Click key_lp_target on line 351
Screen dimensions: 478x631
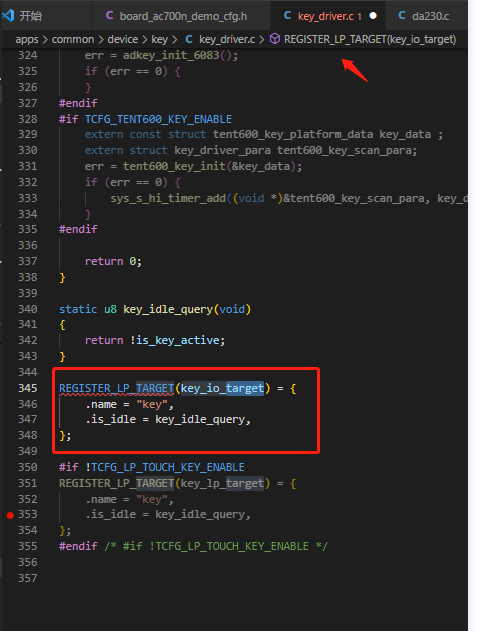(x=223, y=483)
